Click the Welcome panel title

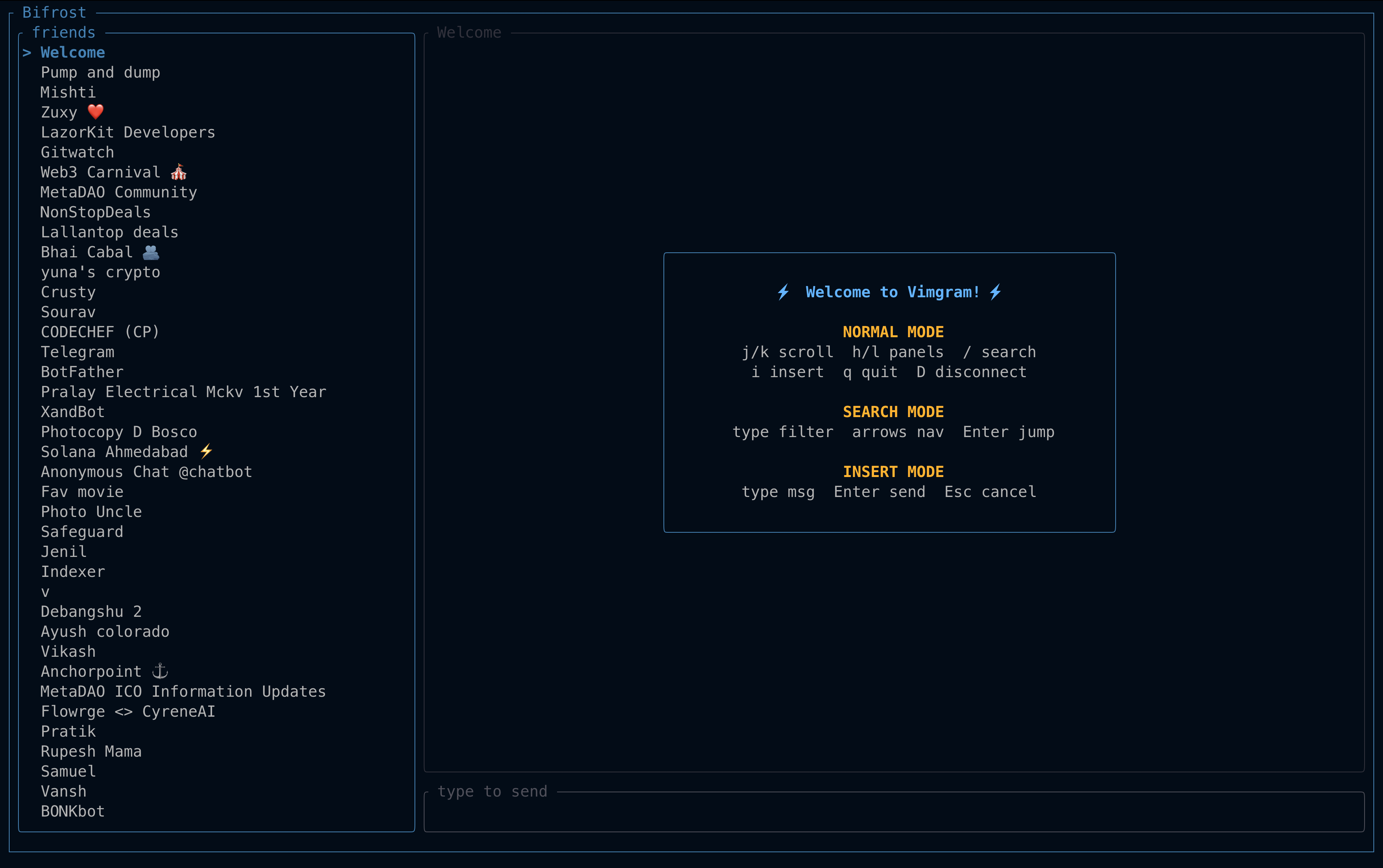click(468, 32)
